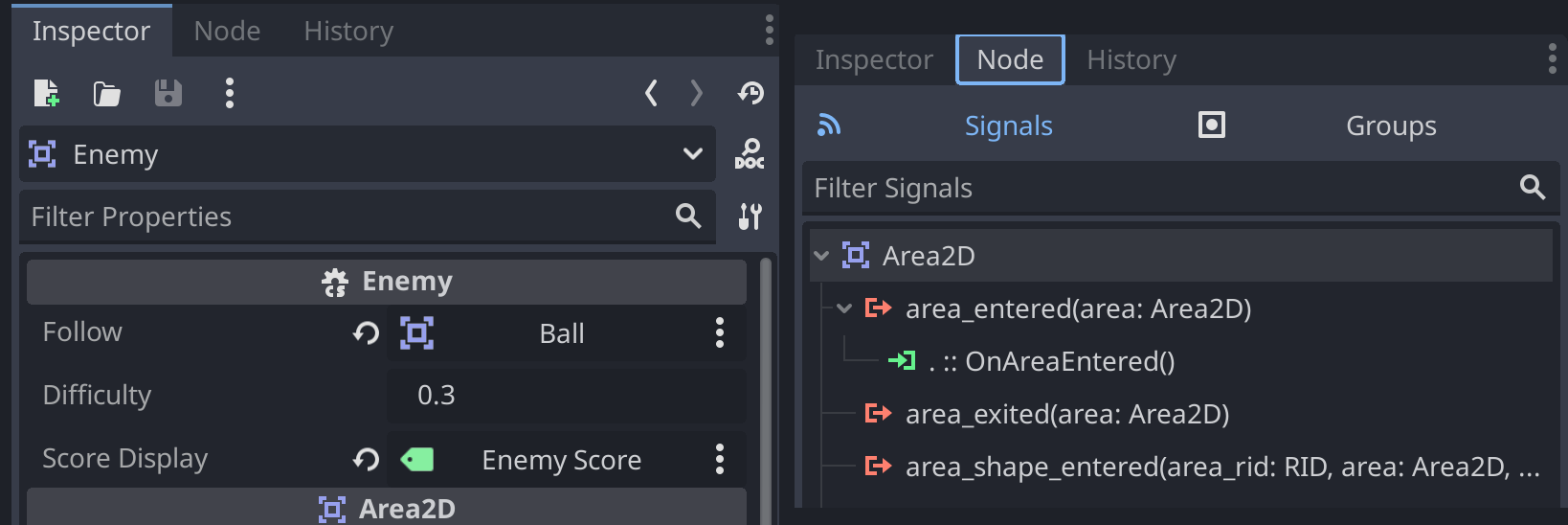The height and width of the screenshot is (525, 1568).
Task: Collapse the Area2D signals tree
Action: (x=821, y=256)
